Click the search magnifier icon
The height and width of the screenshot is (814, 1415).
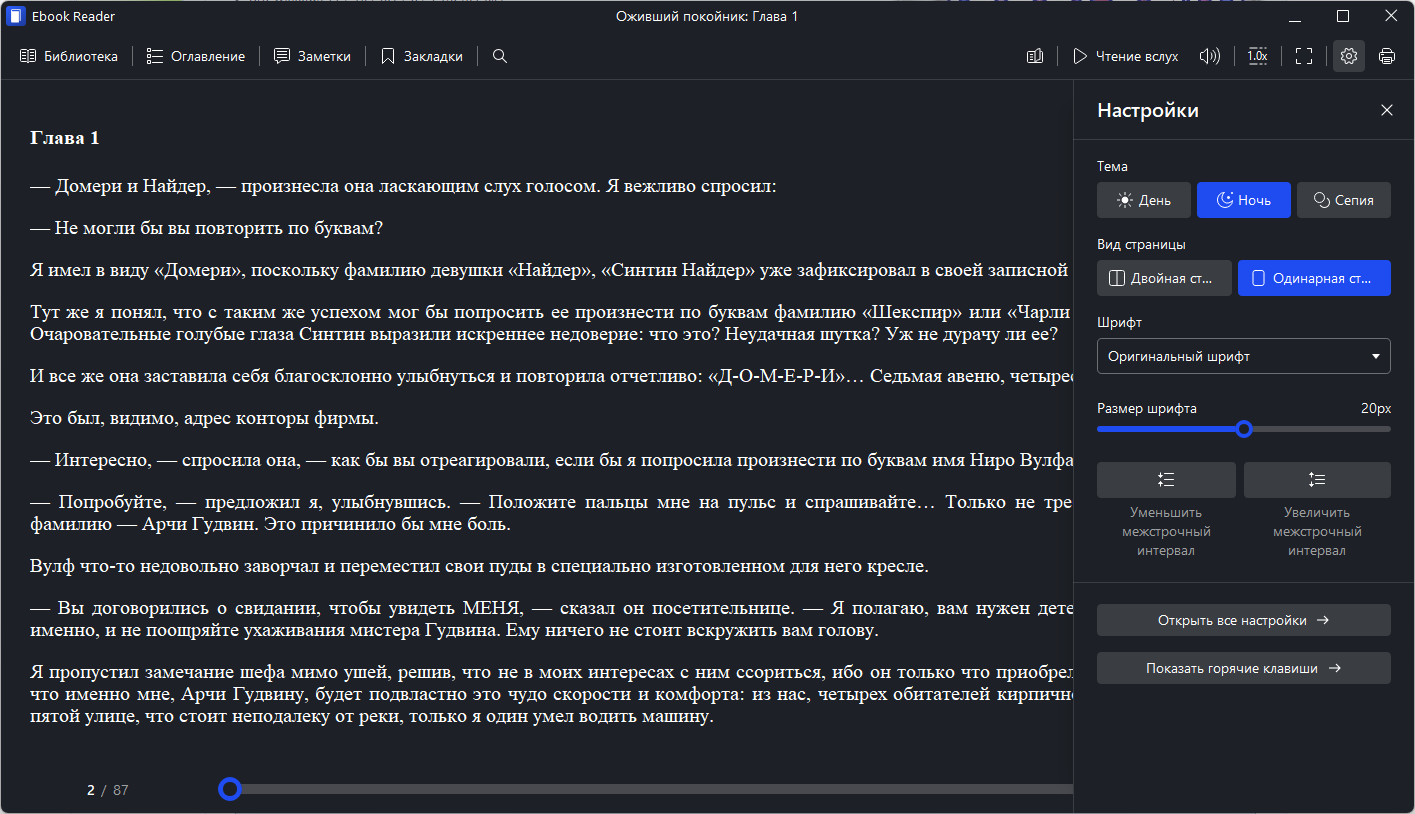pos(500,56)
